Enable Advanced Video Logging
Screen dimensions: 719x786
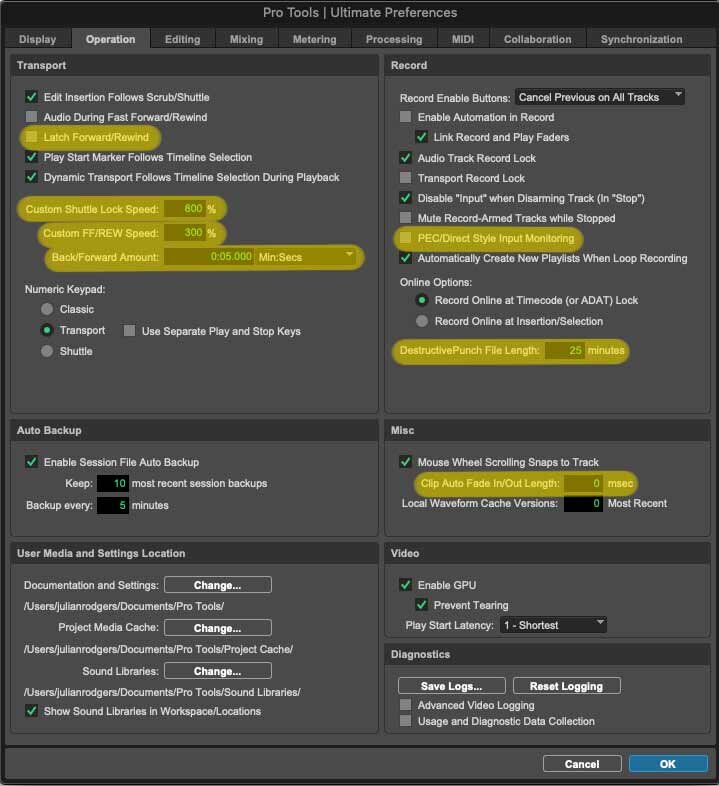(406, 705)
